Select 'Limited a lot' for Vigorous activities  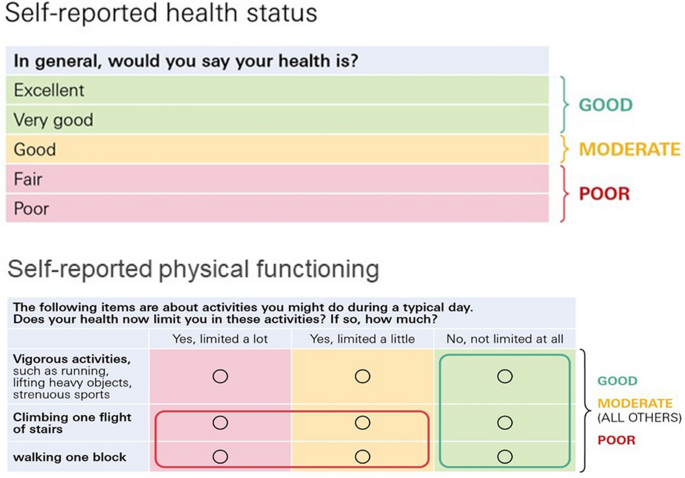click(x=220, y=377)
